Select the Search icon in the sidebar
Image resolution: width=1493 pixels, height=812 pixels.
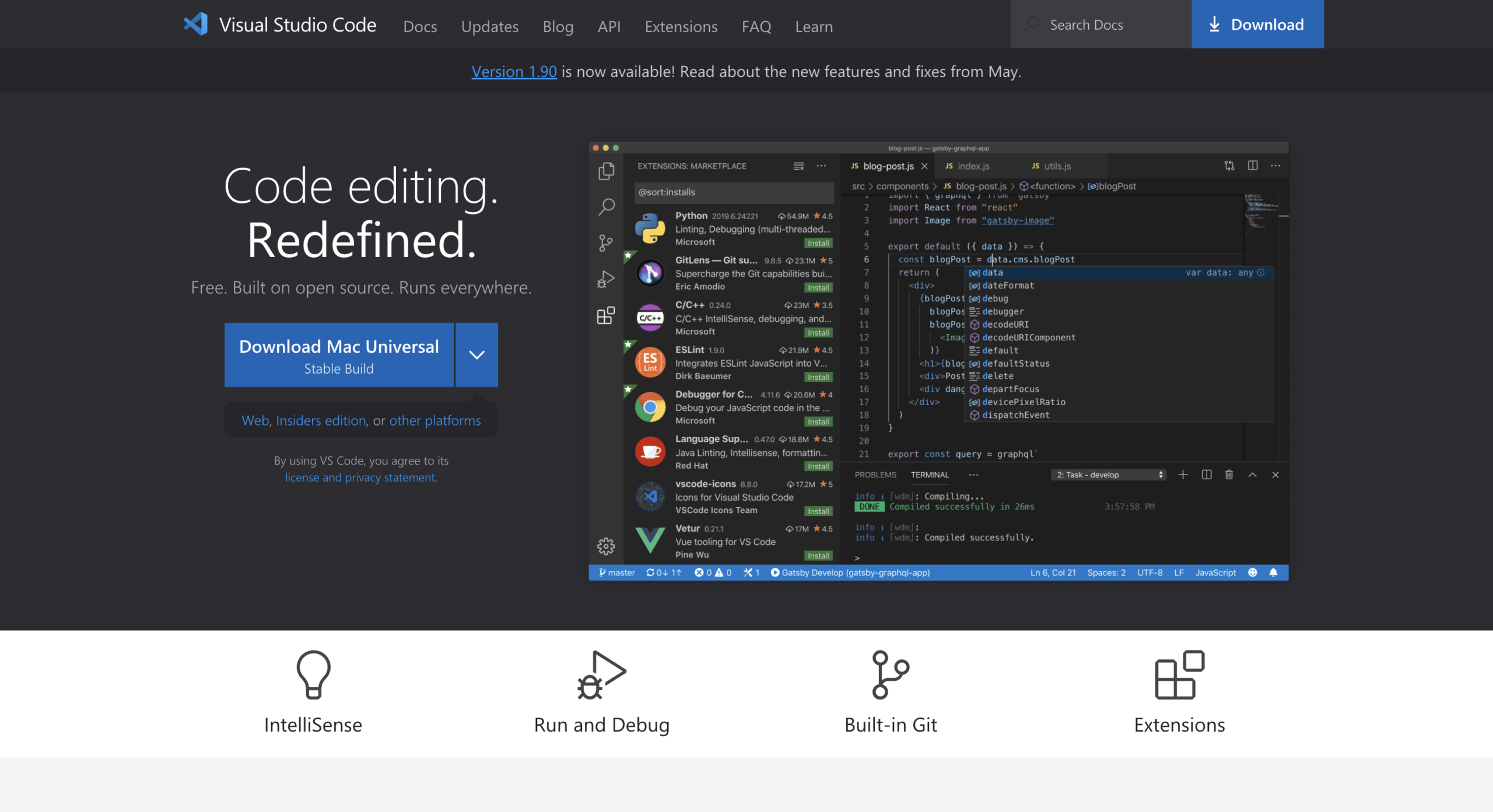coord(606,207)
